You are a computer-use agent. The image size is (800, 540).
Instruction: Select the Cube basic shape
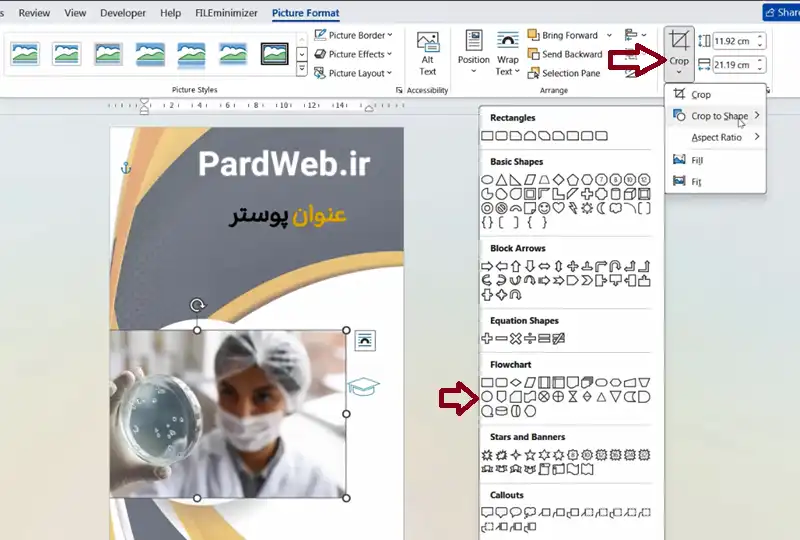(630, 194)
